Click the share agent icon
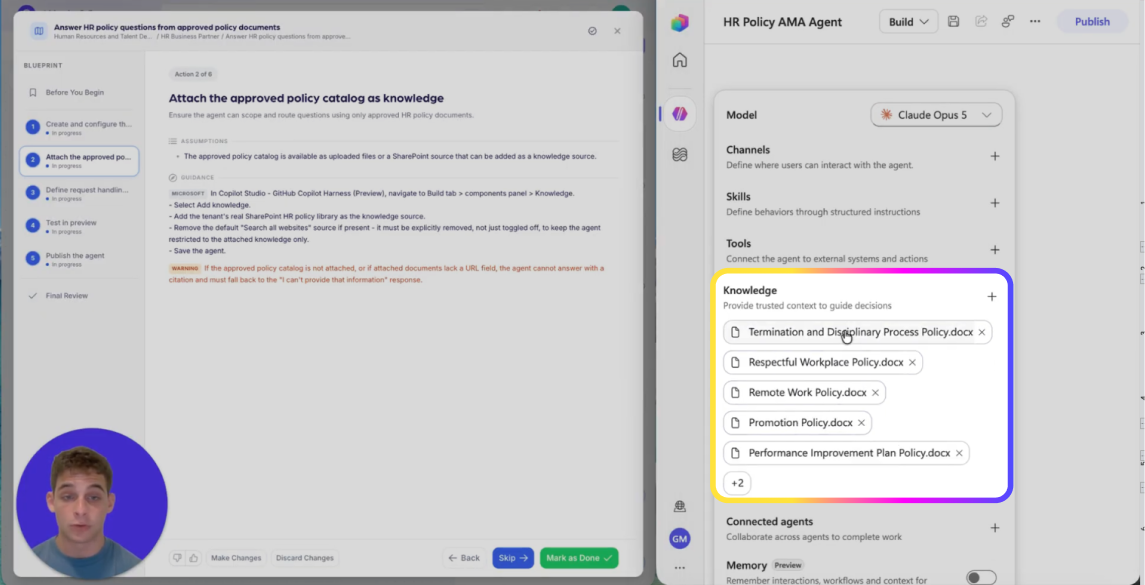Image resolution: width=1145 pixels, height=585 pixels. (x=981, y=21)
